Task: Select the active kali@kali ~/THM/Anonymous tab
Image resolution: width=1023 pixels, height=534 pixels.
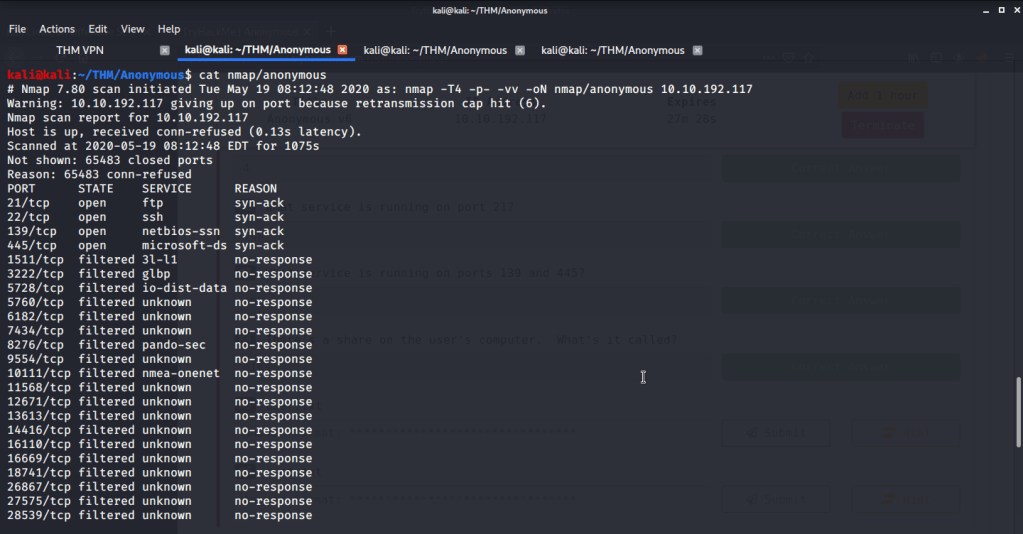Action: [257, 50]
